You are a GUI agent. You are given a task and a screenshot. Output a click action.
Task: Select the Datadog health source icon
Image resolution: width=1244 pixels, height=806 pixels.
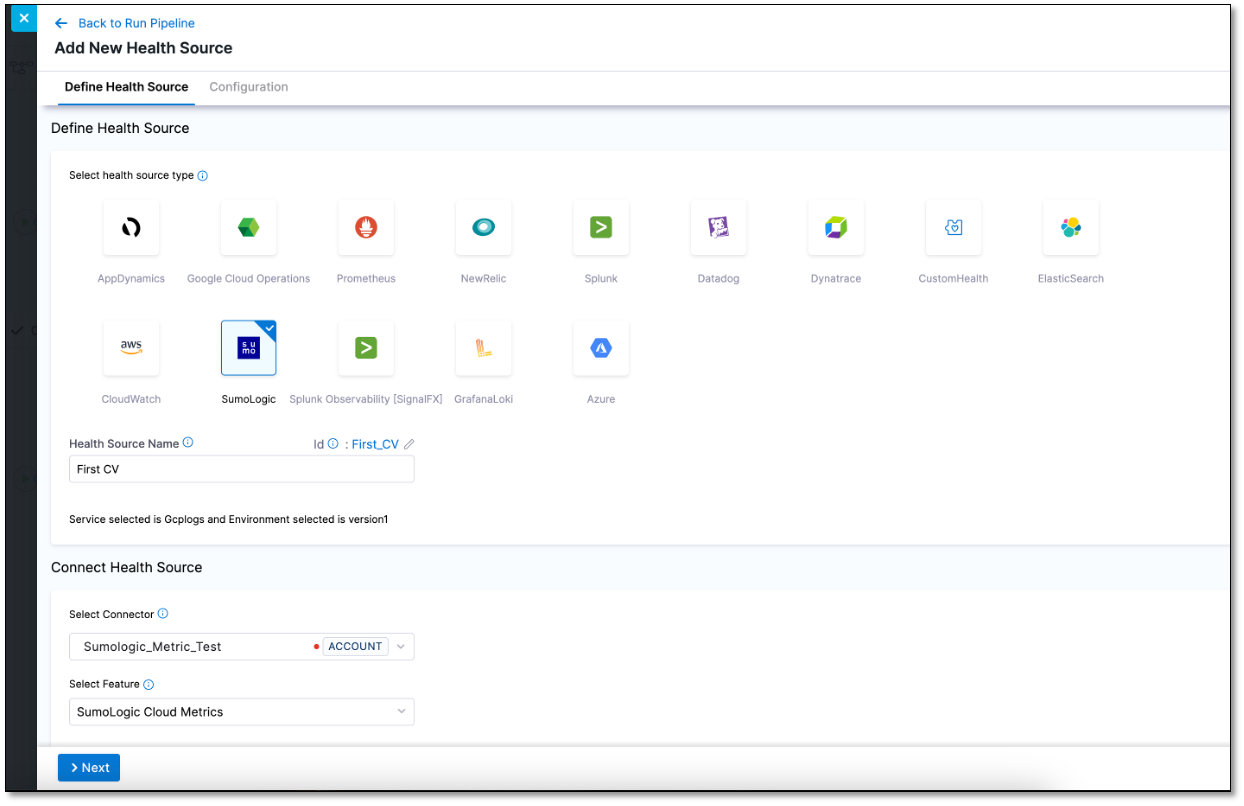718,228
